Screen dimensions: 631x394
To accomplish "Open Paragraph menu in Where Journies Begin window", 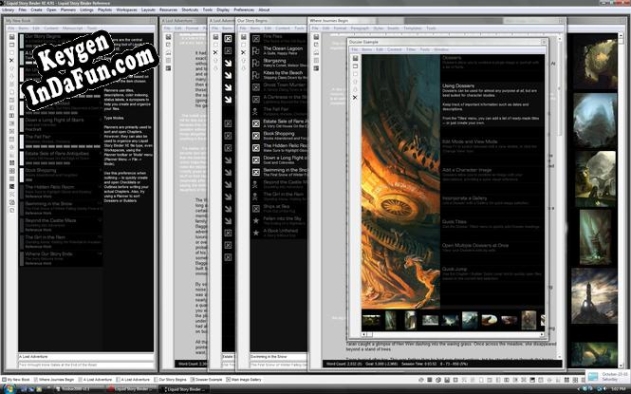I will coord(360,28).
